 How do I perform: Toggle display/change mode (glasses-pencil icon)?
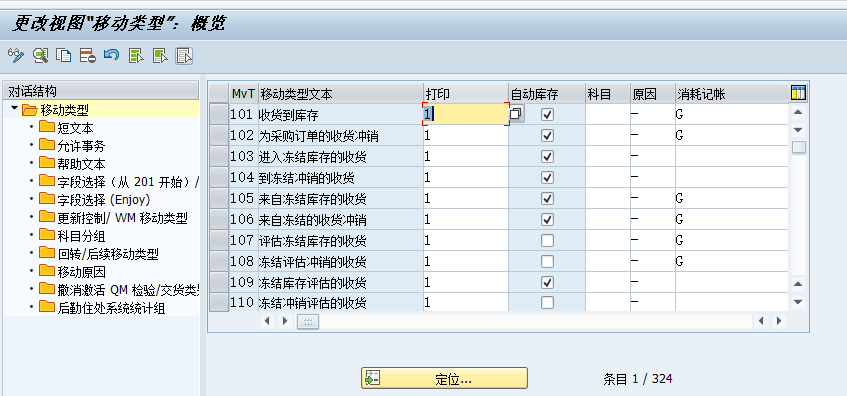[x=16, y=55]
